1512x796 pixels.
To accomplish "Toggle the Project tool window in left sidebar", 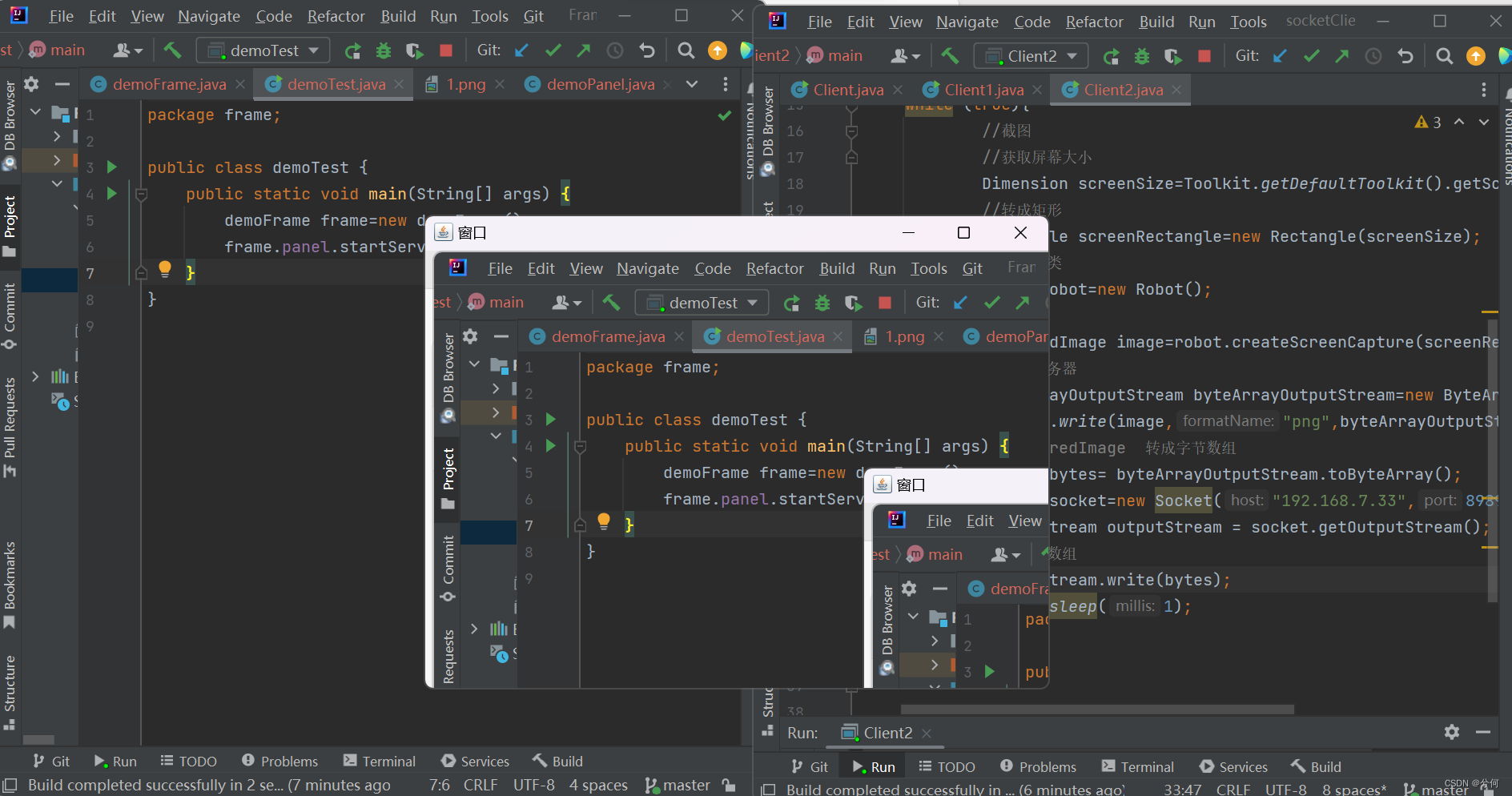I will point(10,226).
